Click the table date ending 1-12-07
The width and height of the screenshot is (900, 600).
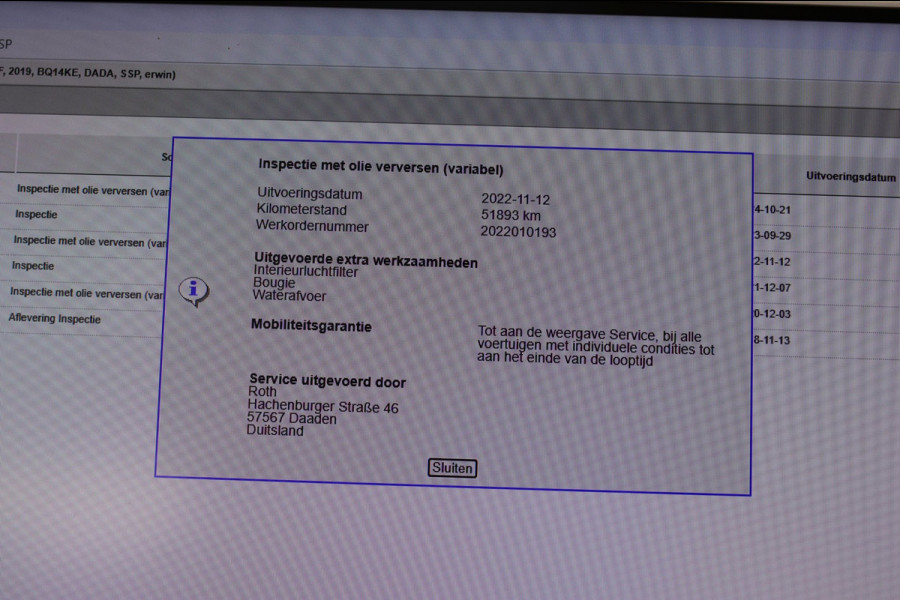click(771, 288)
